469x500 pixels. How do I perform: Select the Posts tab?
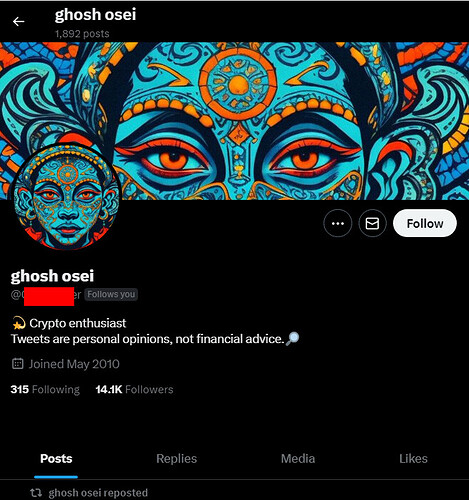[x=56, y=459]
